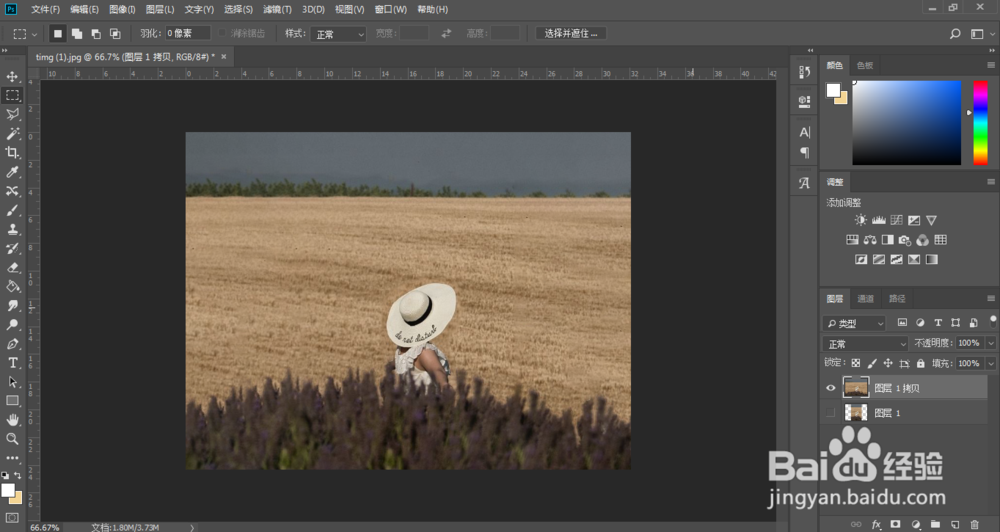Open the Color panel flyout menu
This screenshot has height=532, width=1000.
tap(990, 65)
